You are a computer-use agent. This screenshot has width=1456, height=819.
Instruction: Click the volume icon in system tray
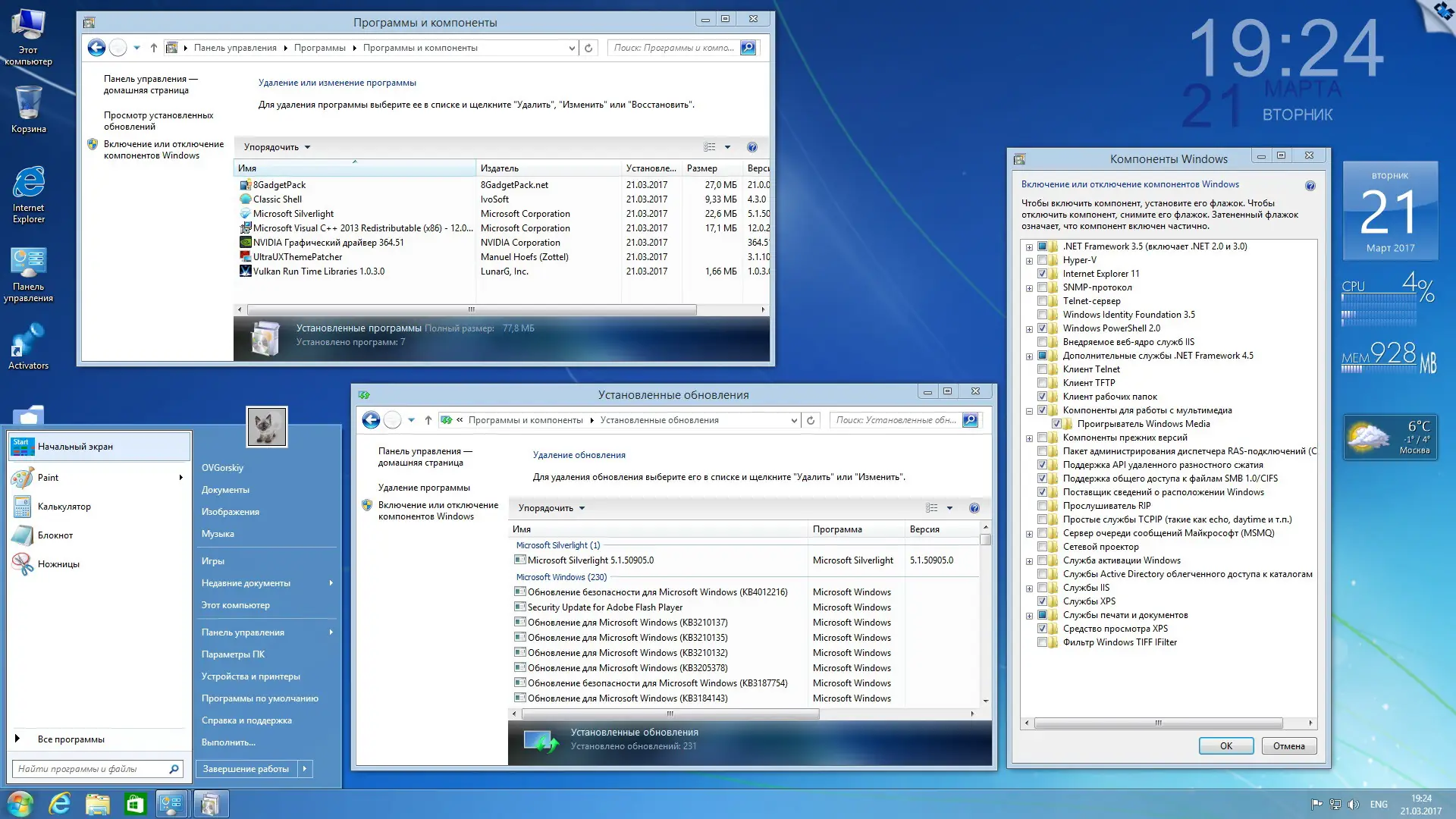point(1354,805)
